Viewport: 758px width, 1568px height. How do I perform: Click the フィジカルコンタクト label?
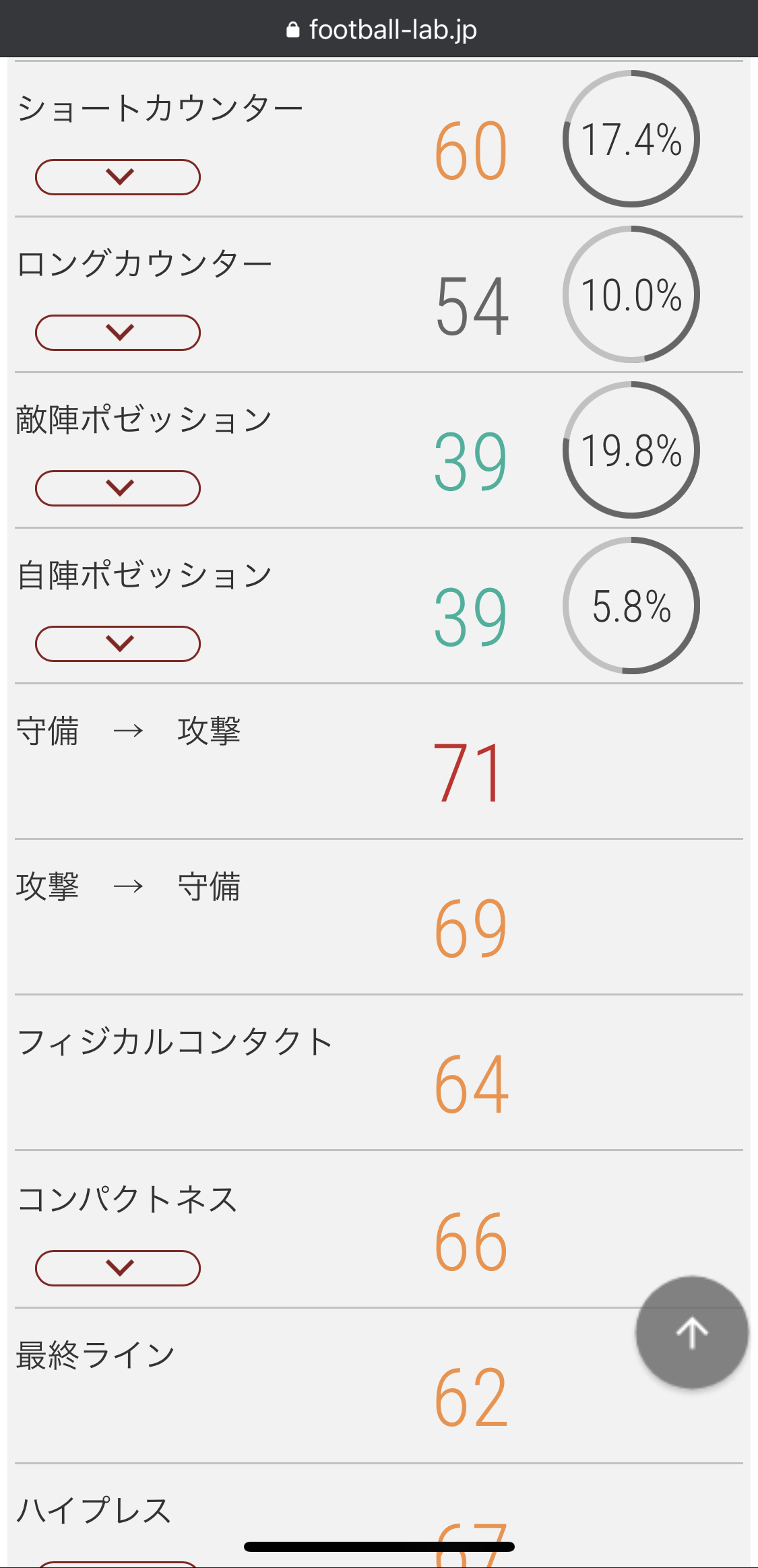coord(175,1042)
